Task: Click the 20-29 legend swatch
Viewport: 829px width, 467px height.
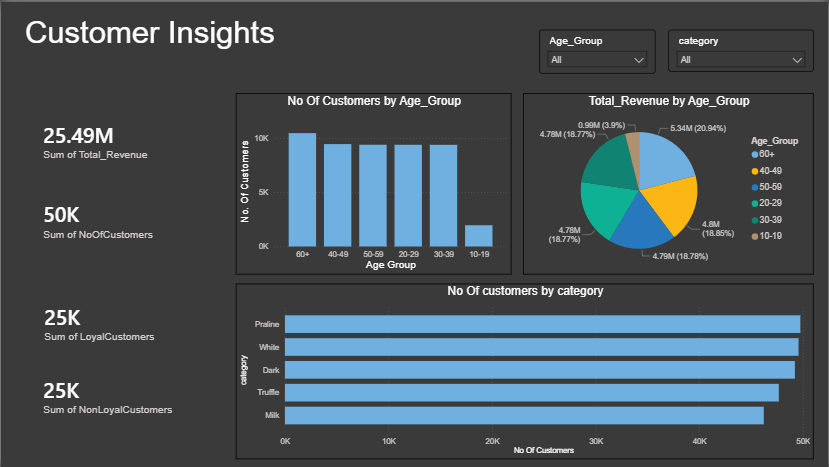Action: point(755,204)
